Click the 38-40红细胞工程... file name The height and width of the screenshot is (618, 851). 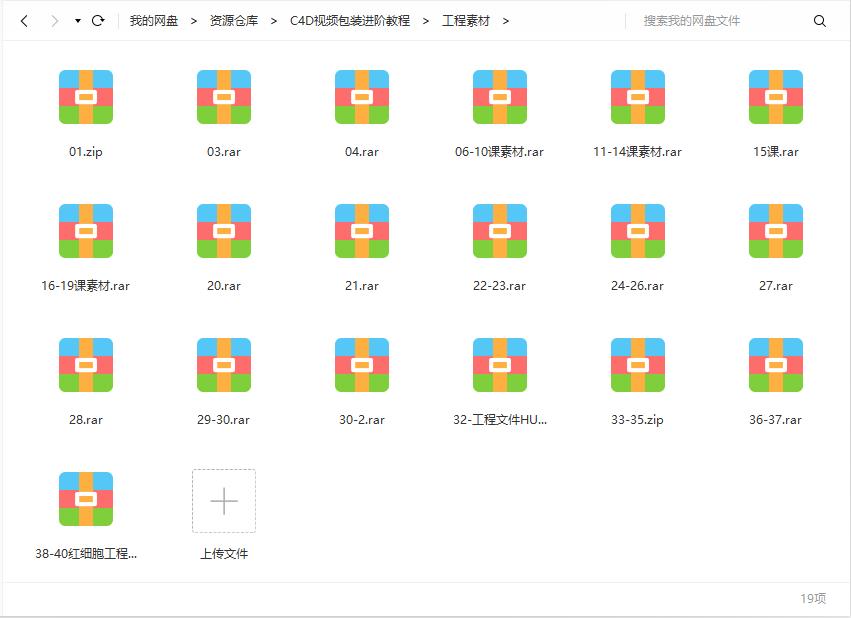[x=86, y=553]
